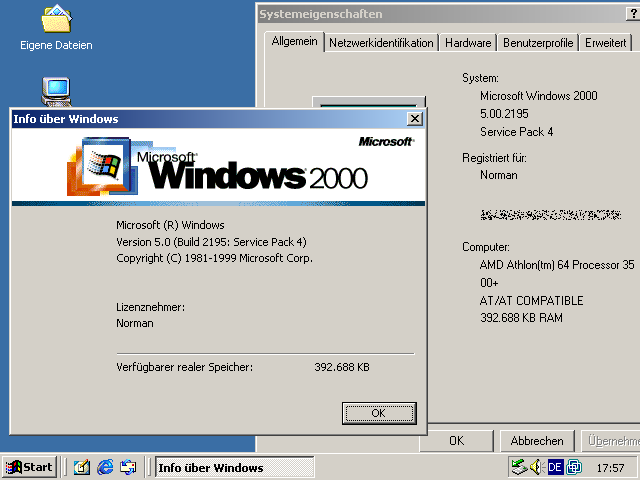Viewport: 640px width, 480px height.
Task: Click the obscured product ID text
Action: pos(551,215)
